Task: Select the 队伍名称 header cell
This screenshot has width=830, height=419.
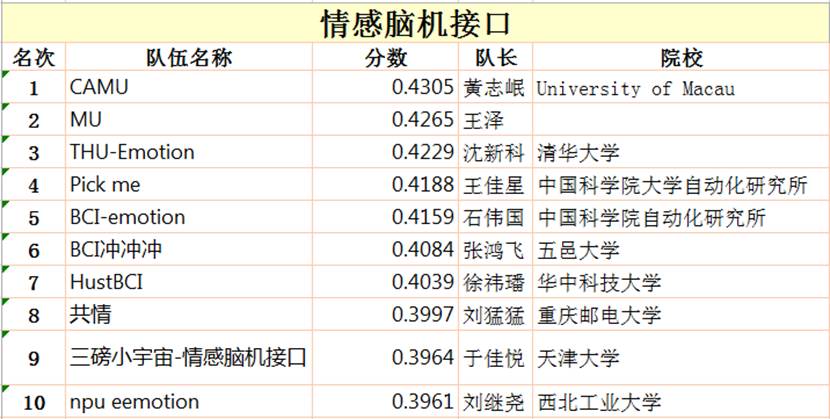Action: (x=188, y=57)
